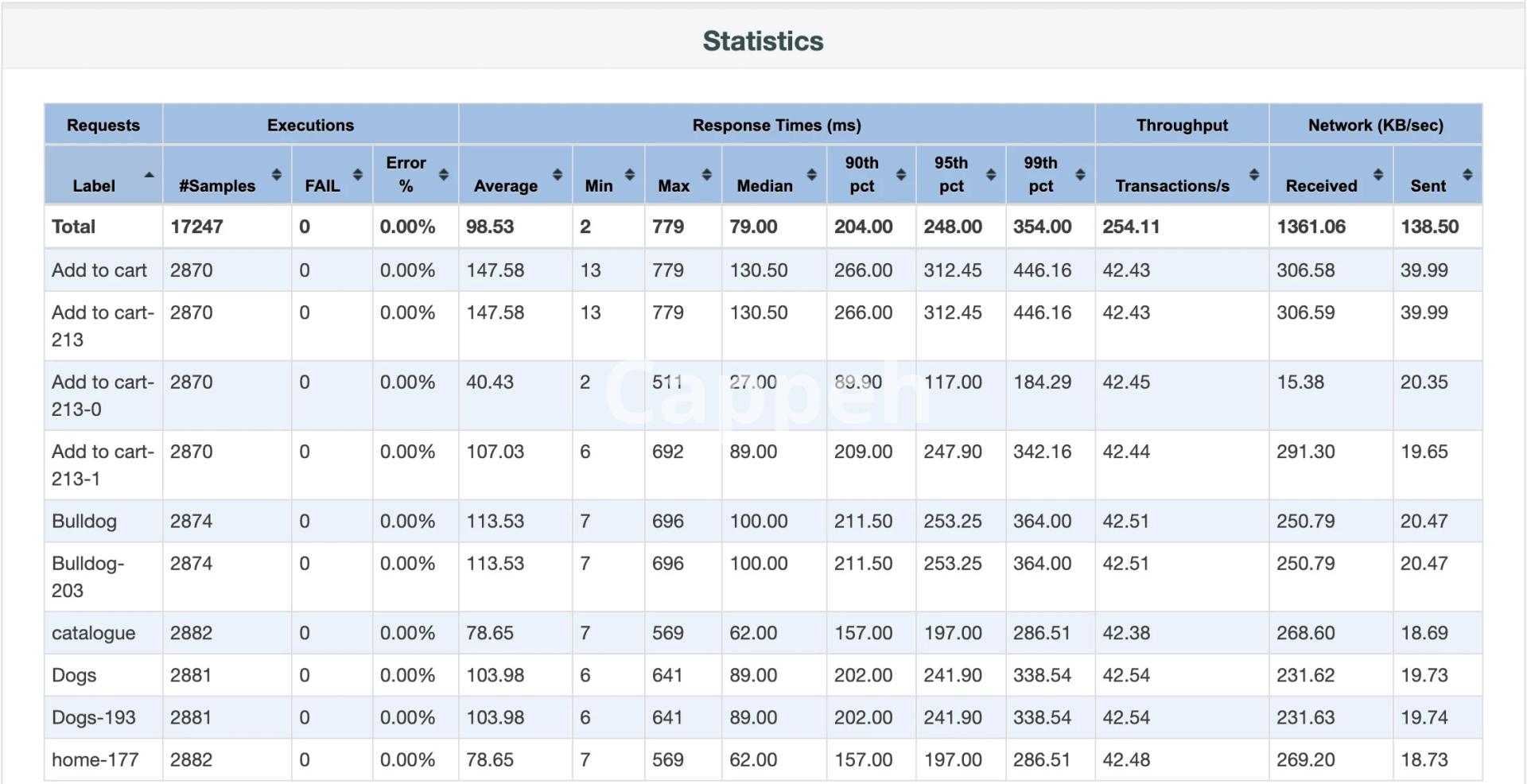Viewport: 1527px width, 784px height.
Task: Click the FAIL column sort icon
Action: point(357,174)
